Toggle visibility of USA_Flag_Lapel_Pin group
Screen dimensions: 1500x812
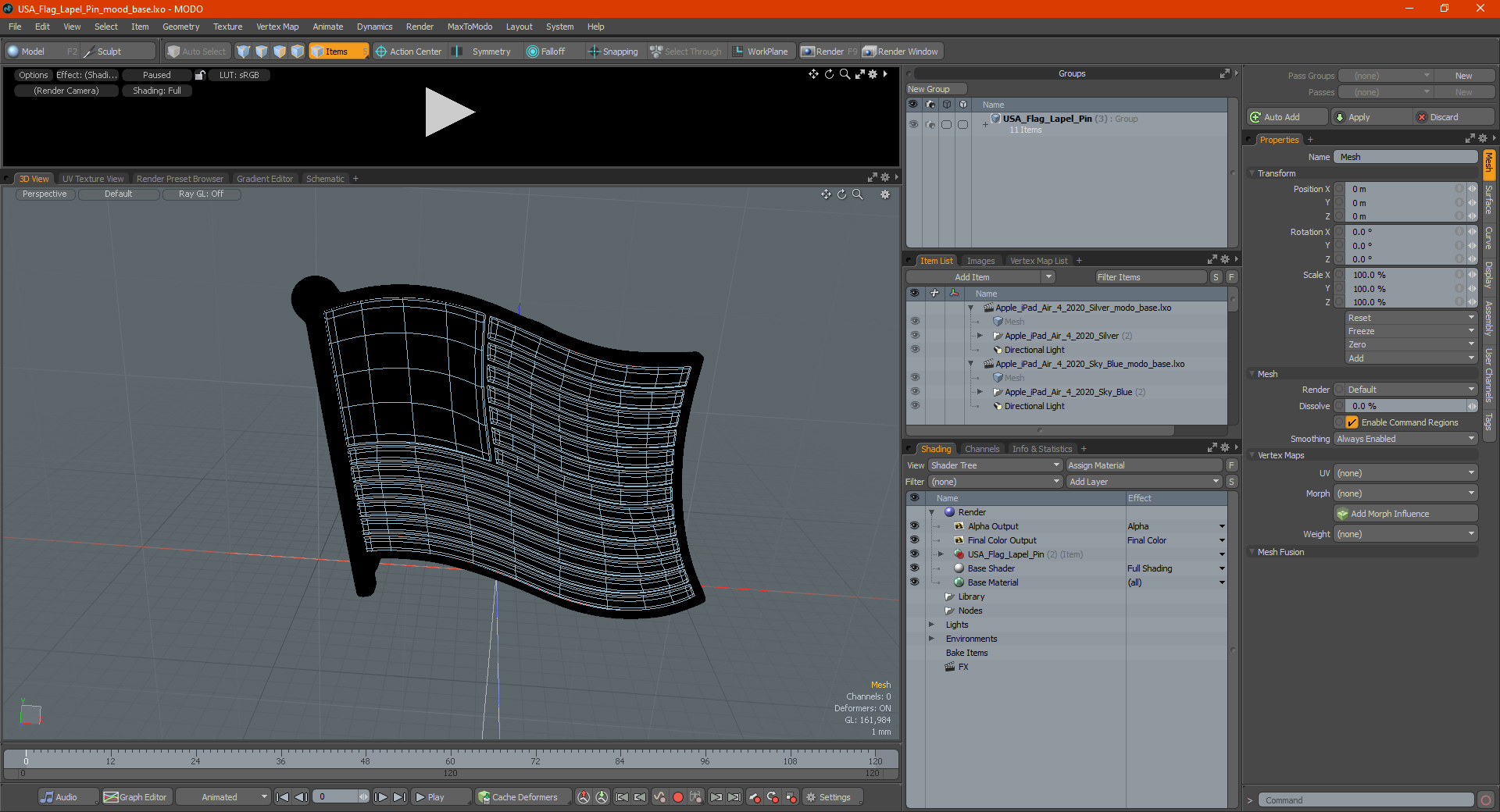[912, 124]
